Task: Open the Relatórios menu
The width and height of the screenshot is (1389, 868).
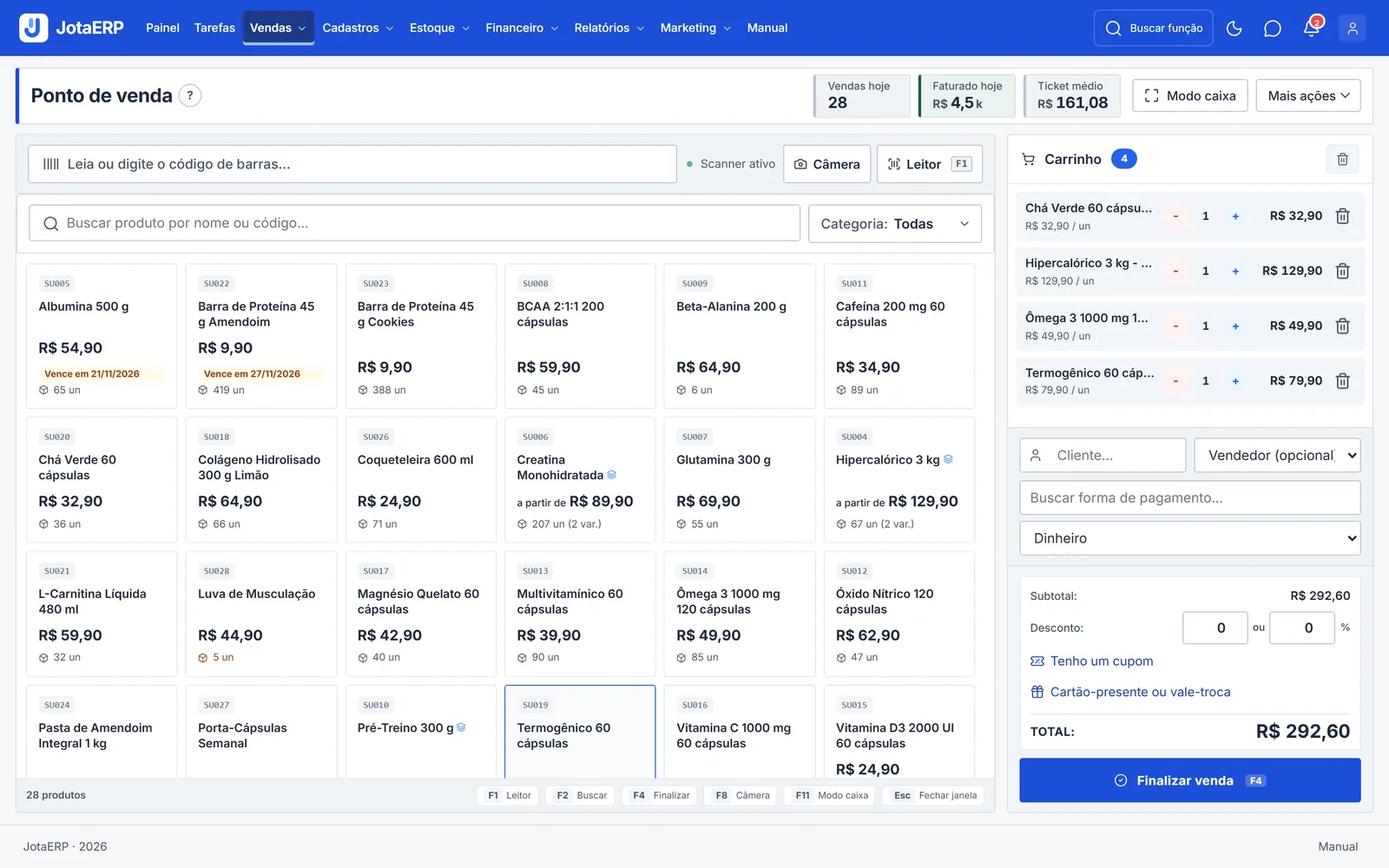Action: (609, 28)
